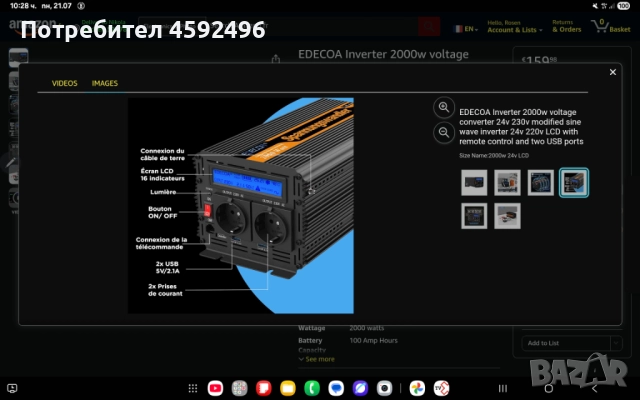Open the yellow My Files app
640x400 pixels.
[288, 388]
